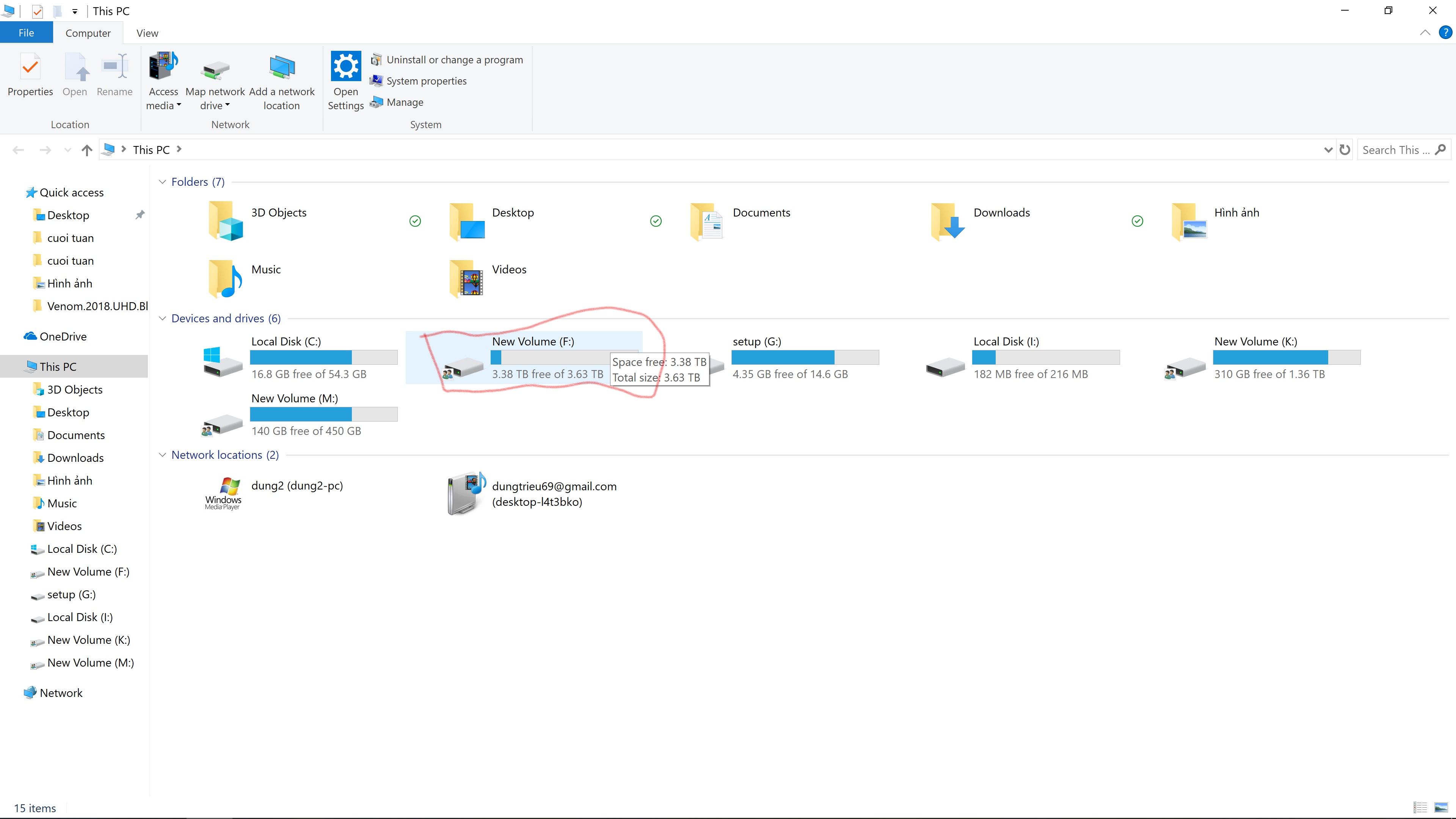Click Uninstall or change a program
Image resolution: width=1456 pixels, height=819 pixels.
pyautogui.click(x=447, y=60)
